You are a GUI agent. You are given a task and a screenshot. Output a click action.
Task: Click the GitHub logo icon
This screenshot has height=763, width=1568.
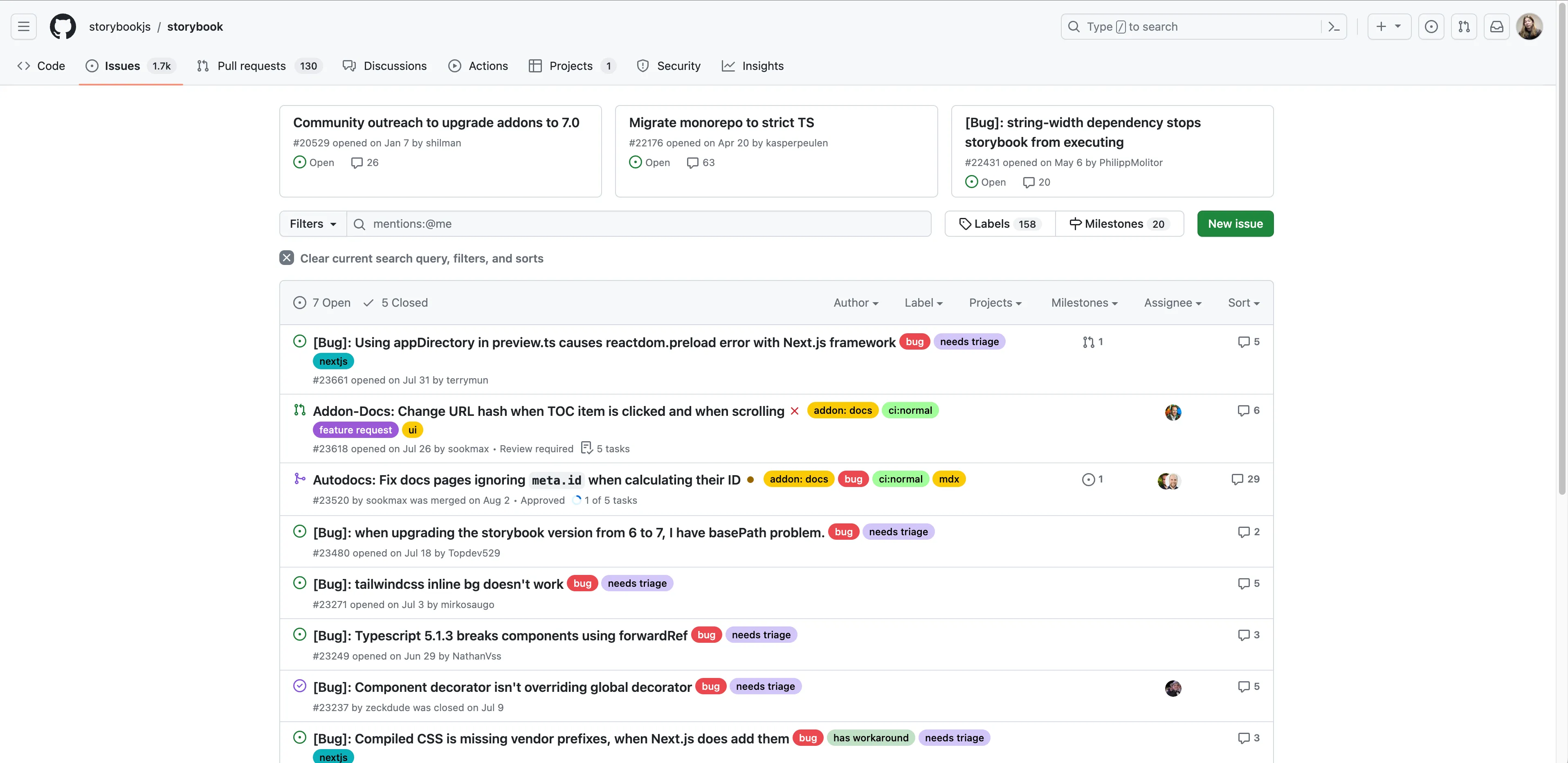click(x=63, y=27)
